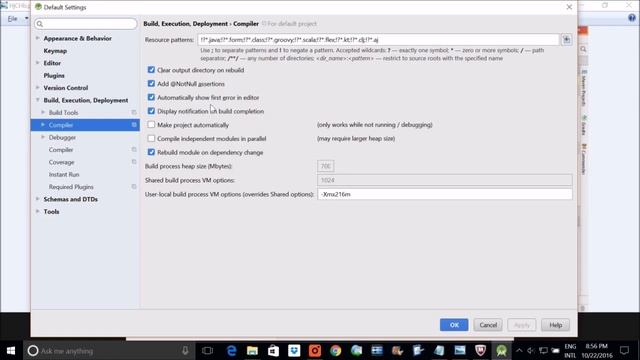The height and width of the screenshot is (360, 640).
Task: Click search icon in background window toolbar
Action: tap(583, 49)
